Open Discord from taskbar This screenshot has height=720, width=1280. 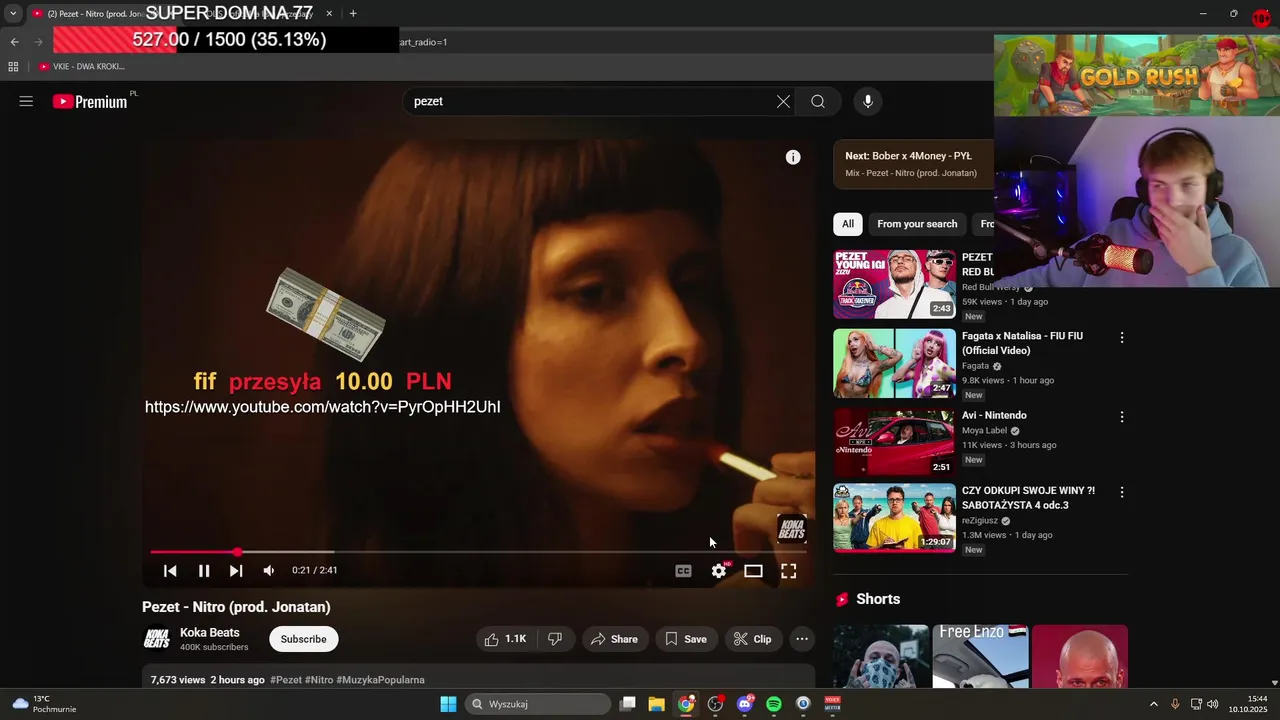(x=744, y=704)
